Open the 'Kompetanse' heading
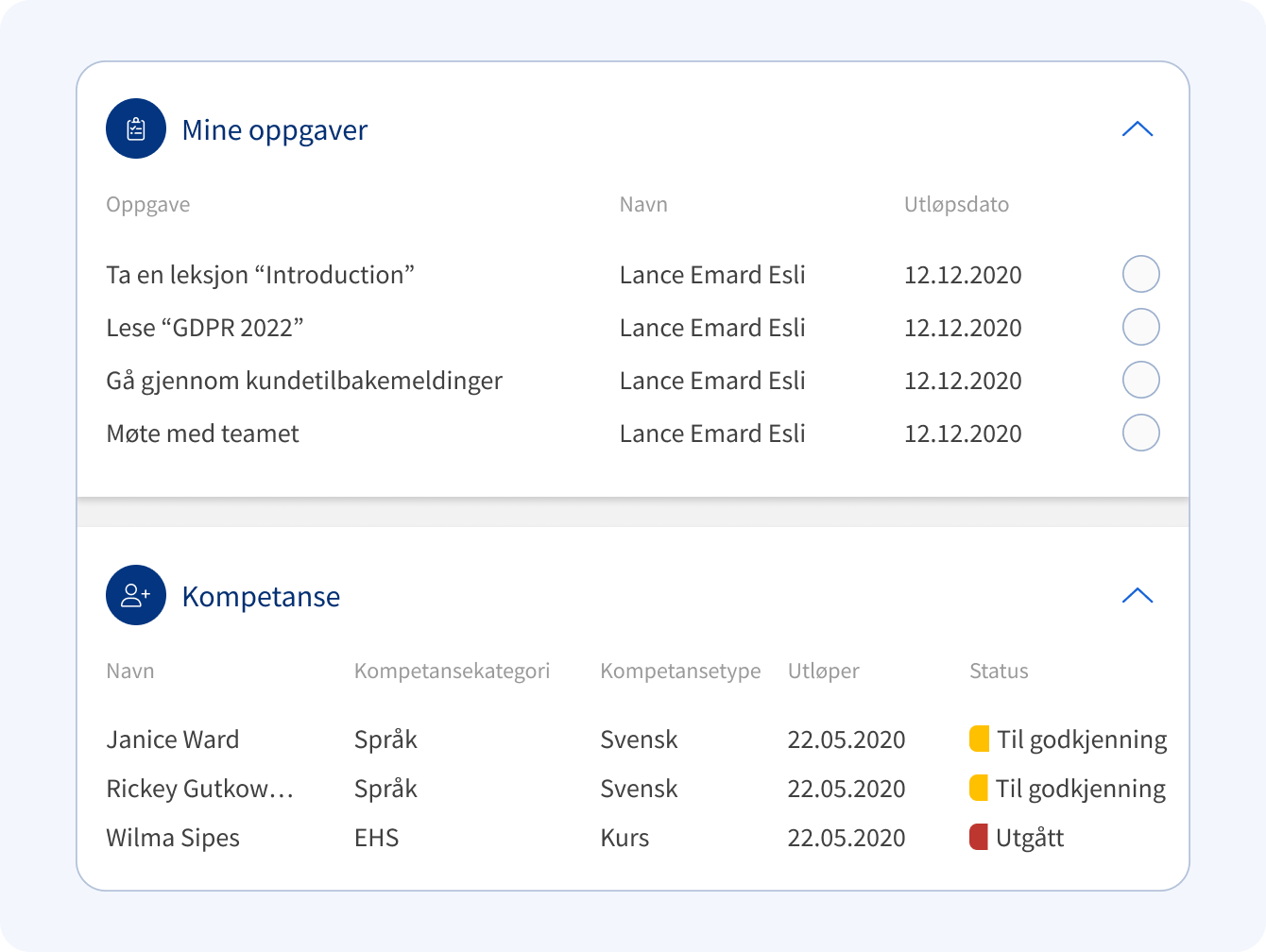The height and width of the screenshot is (952, 1266). pyautogui.click(x=261, y=597)
